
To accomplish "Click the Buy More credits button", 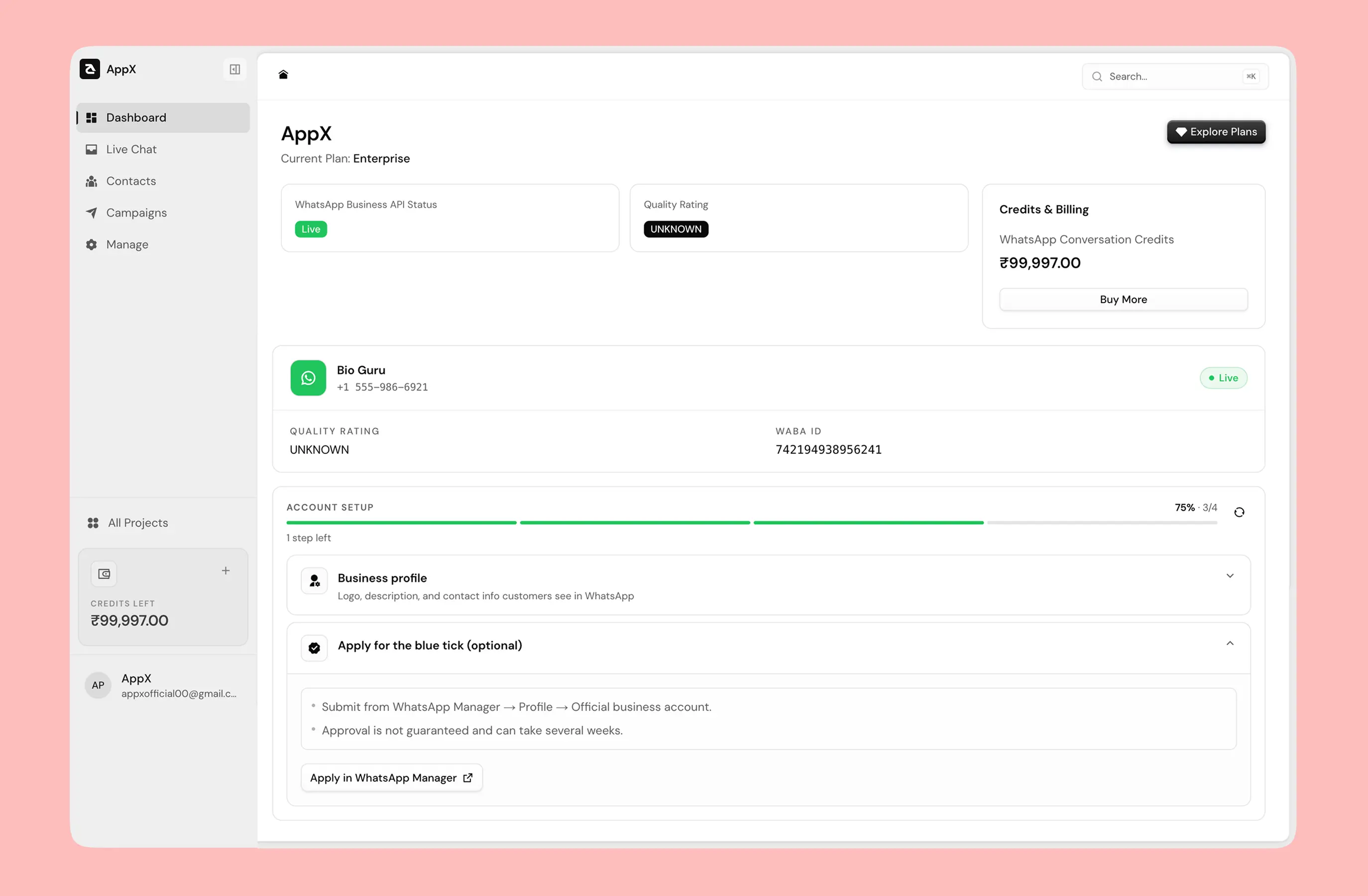I will tap(1123, 300).
